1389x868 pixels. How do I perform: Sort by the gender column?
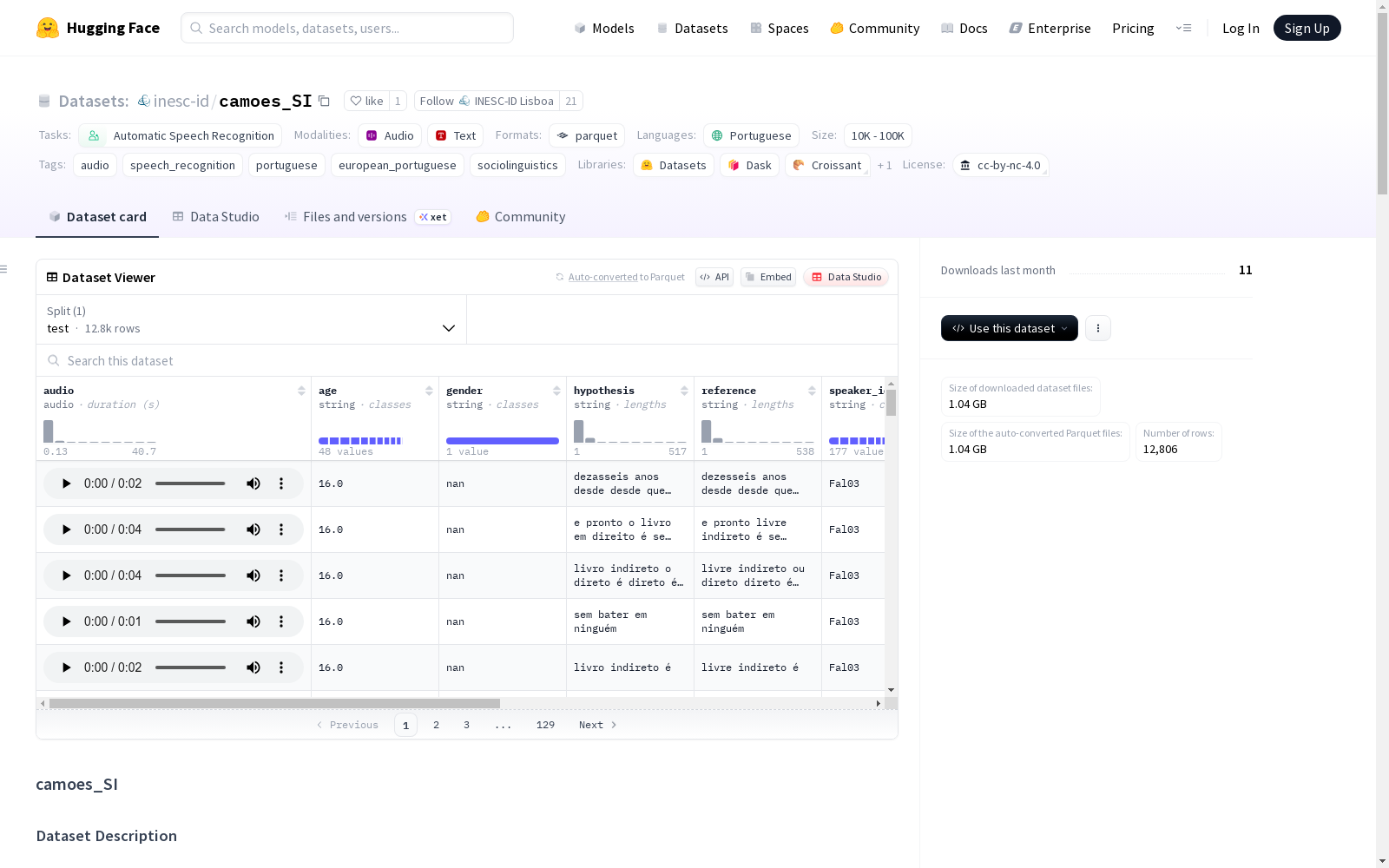[556, 391]
